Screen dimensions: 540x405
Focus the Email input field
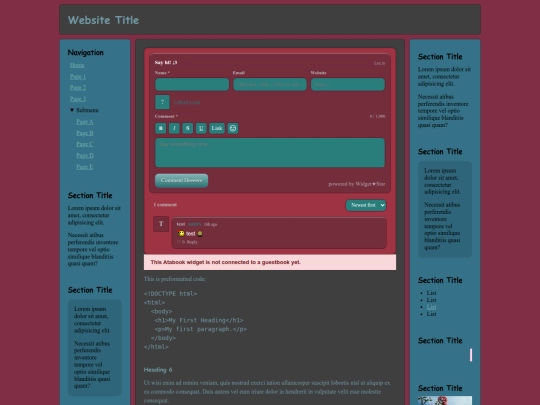[270, 84]
